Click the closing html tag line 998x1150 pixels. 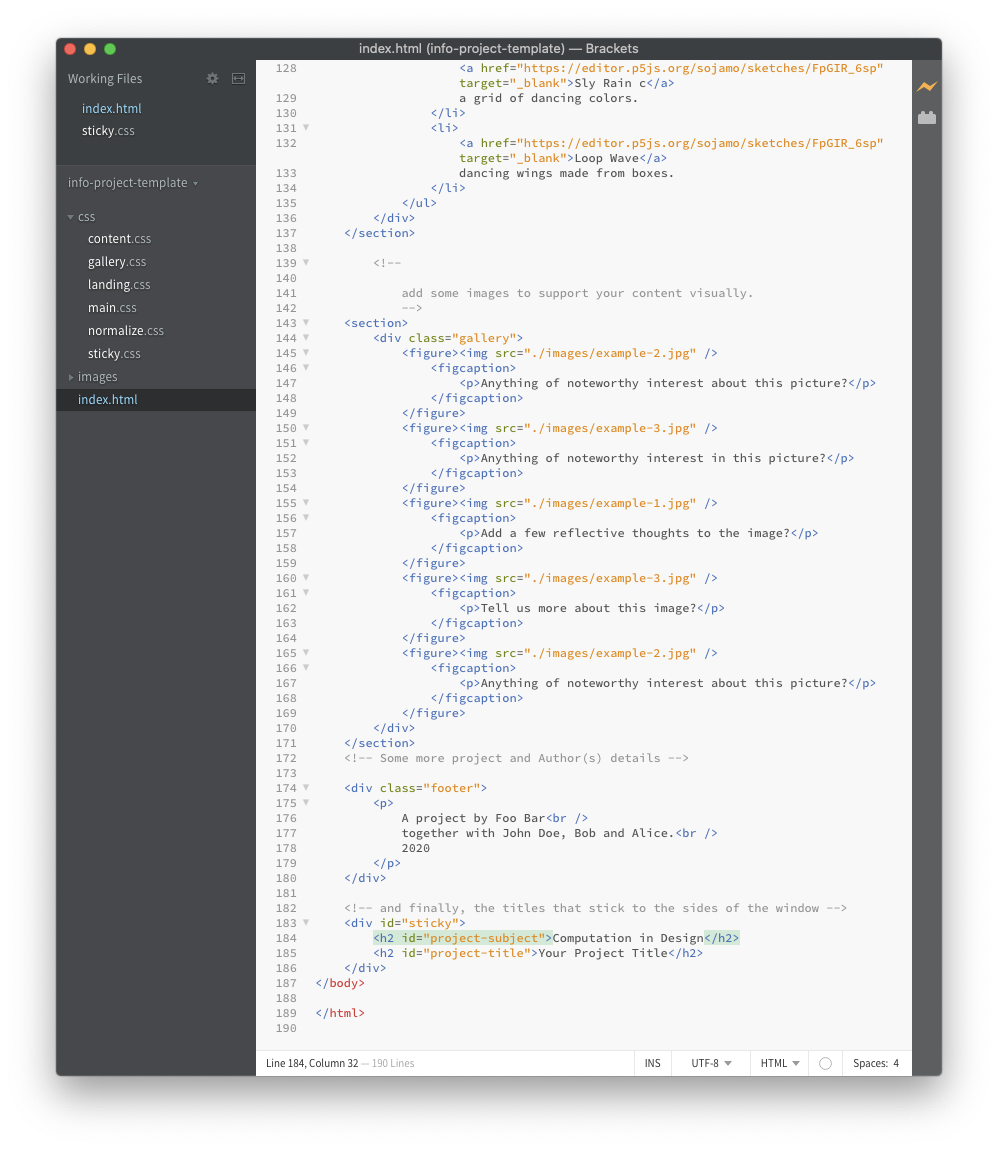click(340, 1013)
